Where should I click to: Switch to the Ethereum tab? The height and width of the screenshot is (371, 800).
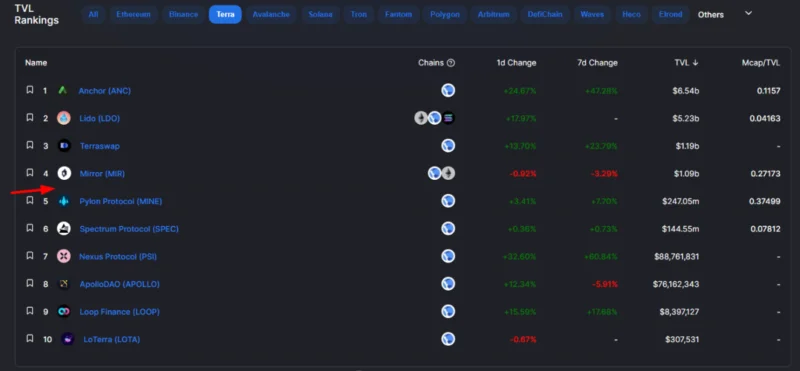(x=133, y=14)
